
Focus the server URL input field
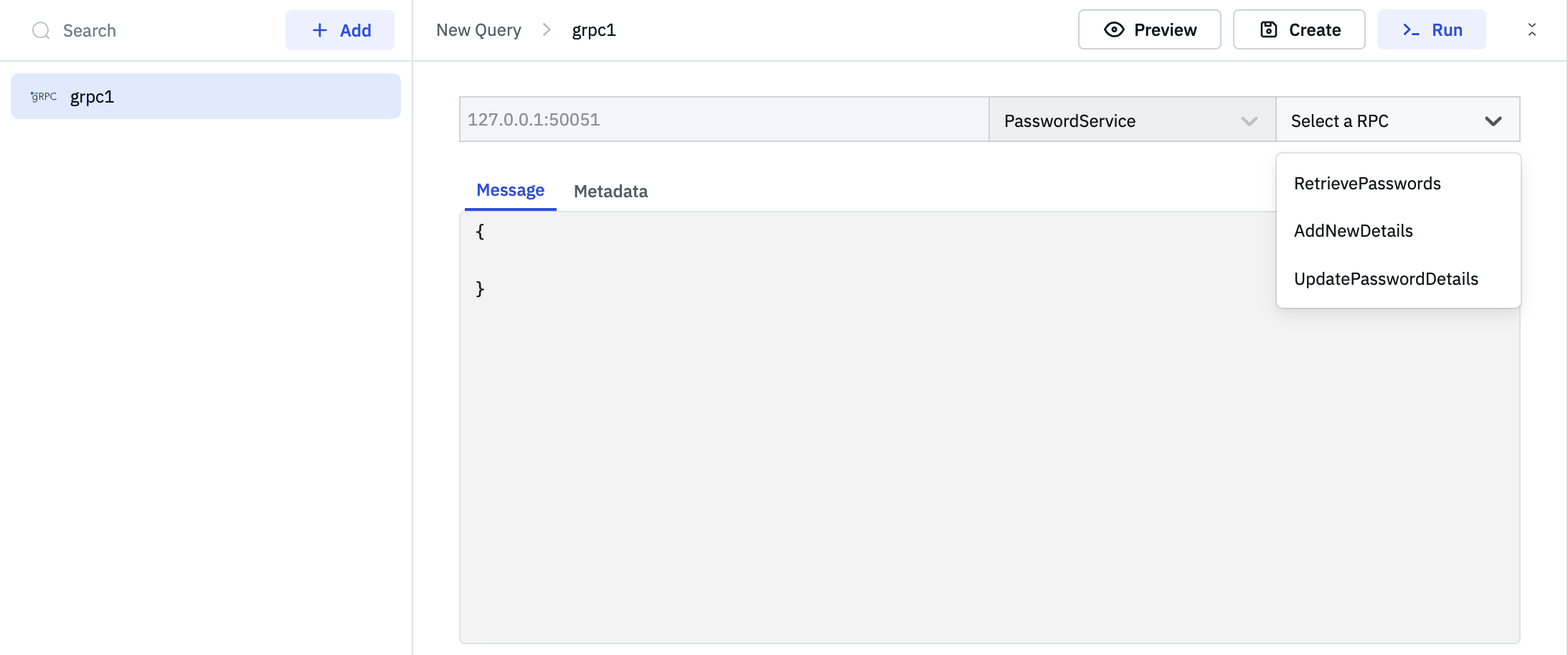[x=723, y=120]
